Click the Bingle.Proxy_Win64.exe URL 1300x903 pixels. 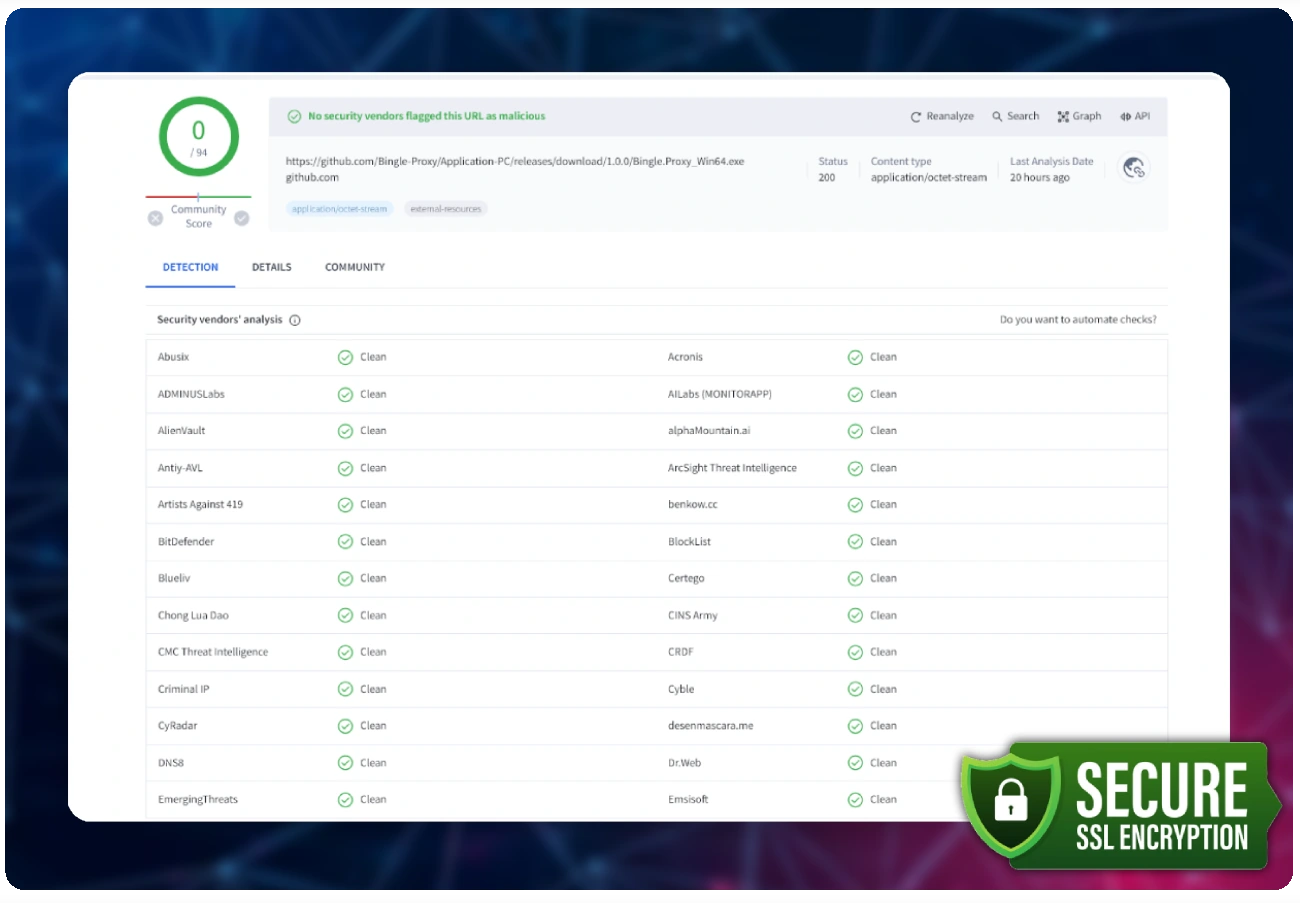(x=515, y=161)
